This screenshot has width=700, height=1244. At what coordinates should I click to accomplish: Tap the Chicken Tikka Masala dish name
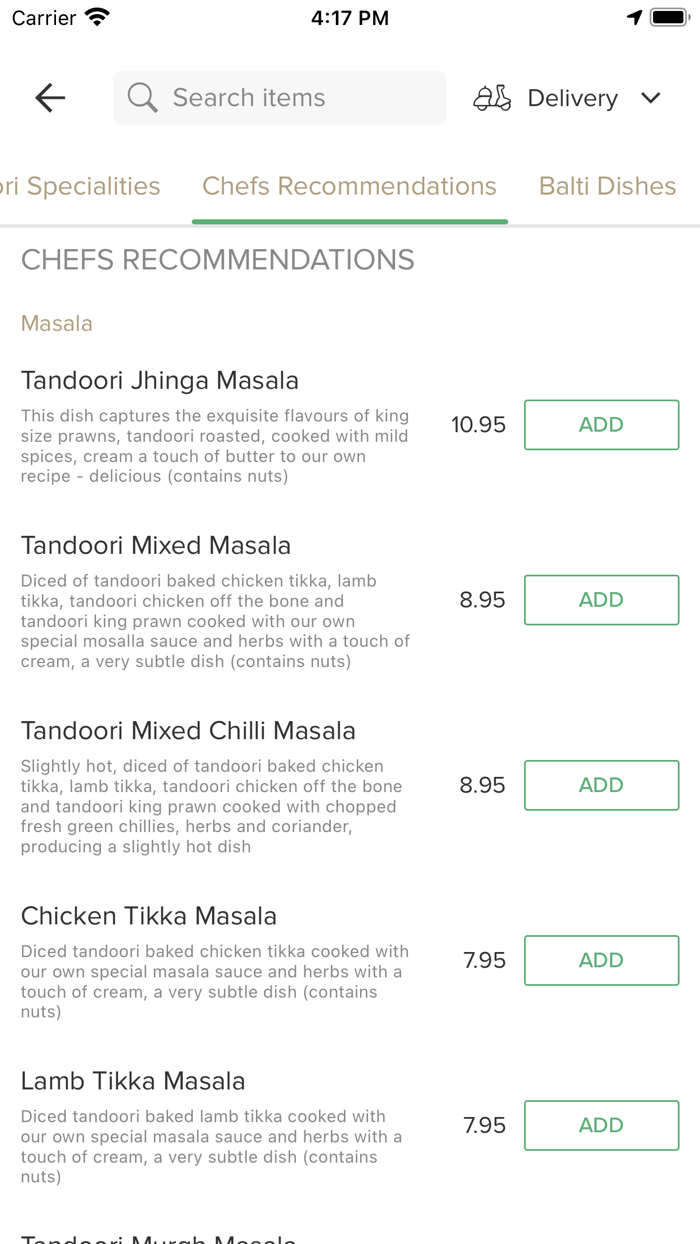pos(149,916)
